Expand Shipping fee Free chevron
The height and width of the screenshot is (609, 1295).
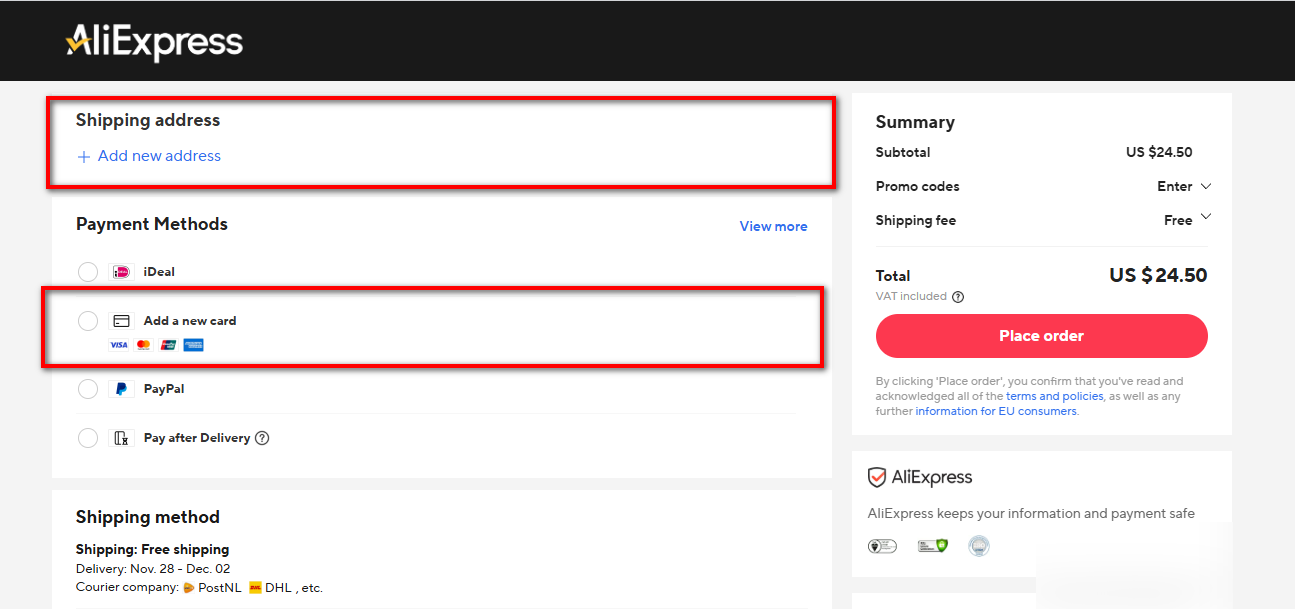(1205, 217)
